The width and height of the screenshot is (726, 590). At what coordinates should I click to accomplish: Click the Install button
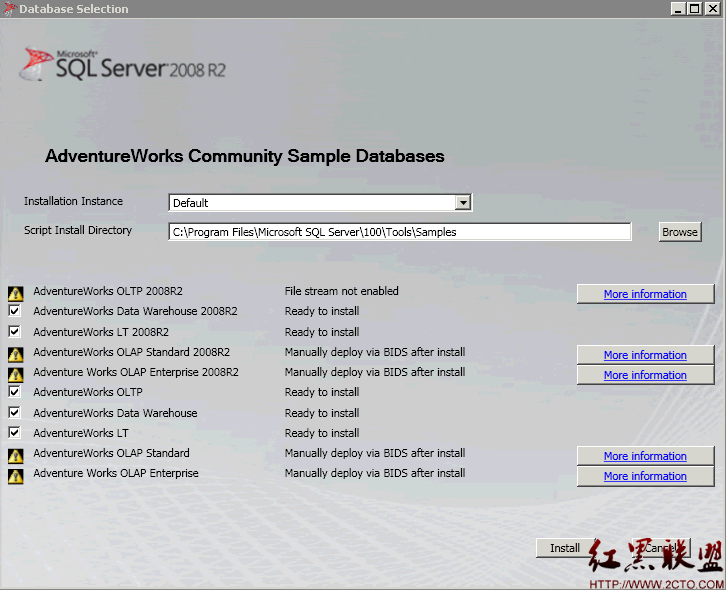[x=565, y=548]
